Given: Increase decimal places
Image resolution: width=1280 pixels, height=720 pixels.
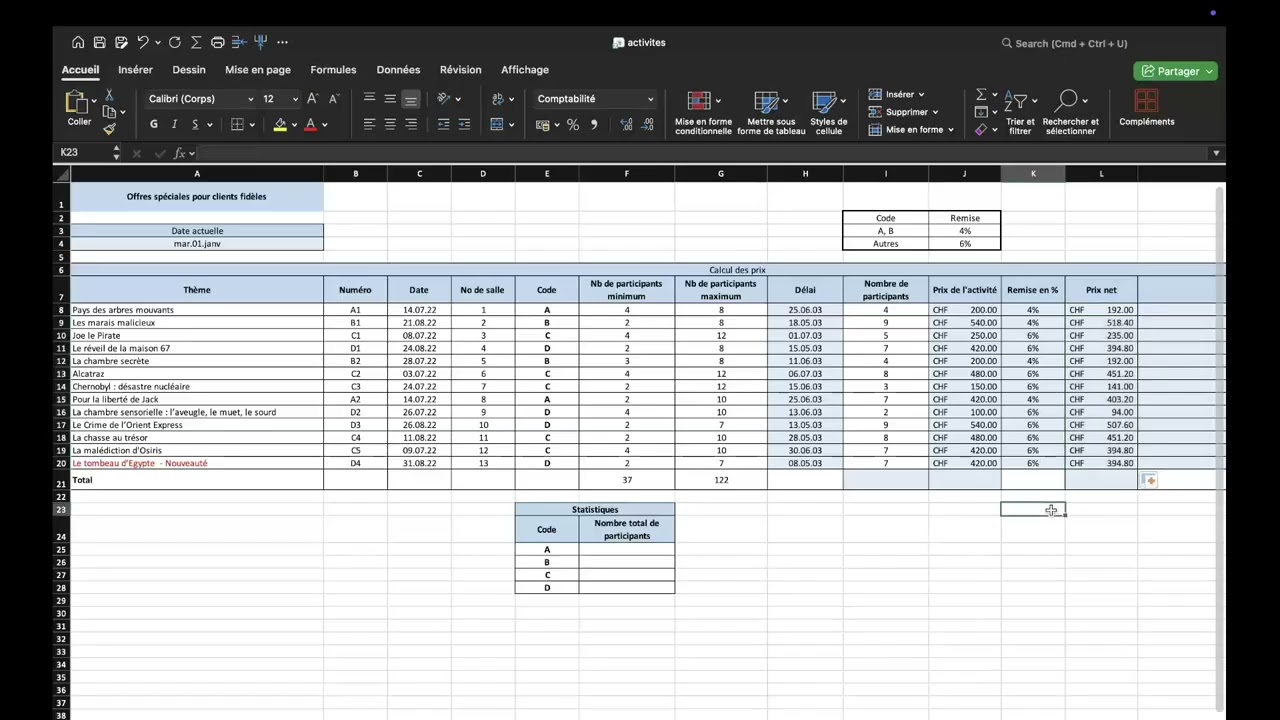Looking at the screenshot, I should tap(626, 125).
